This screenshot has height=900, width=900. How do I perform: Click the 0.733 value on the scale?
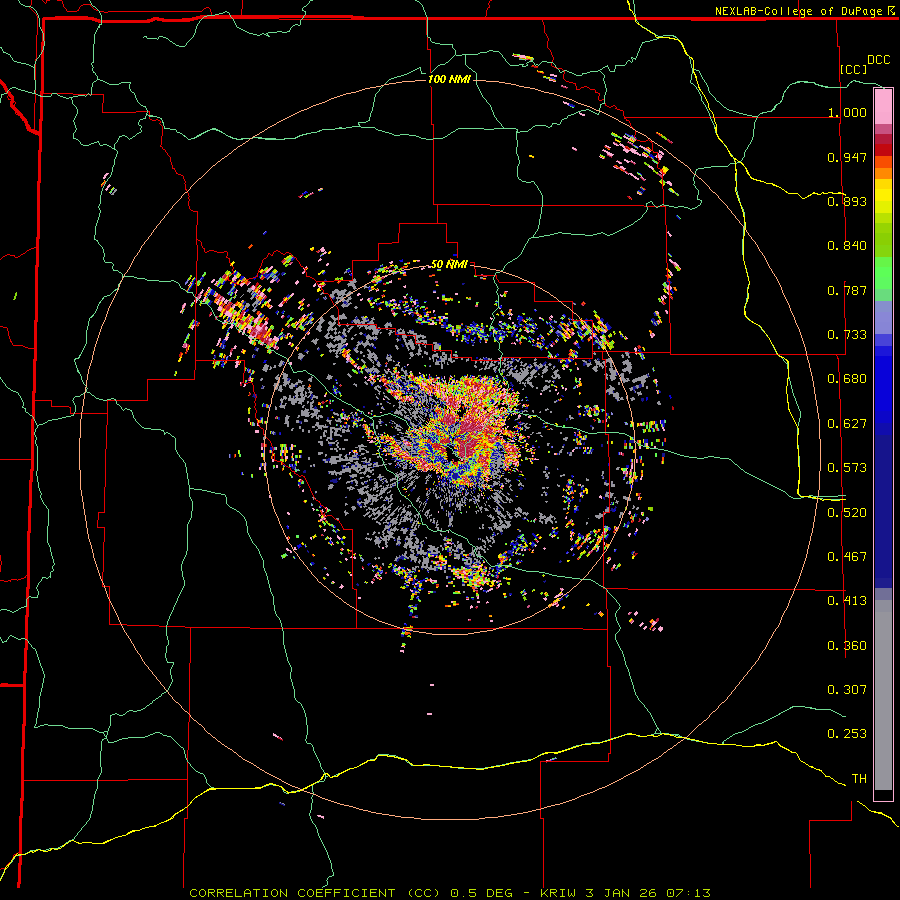(x=847, y=335)
